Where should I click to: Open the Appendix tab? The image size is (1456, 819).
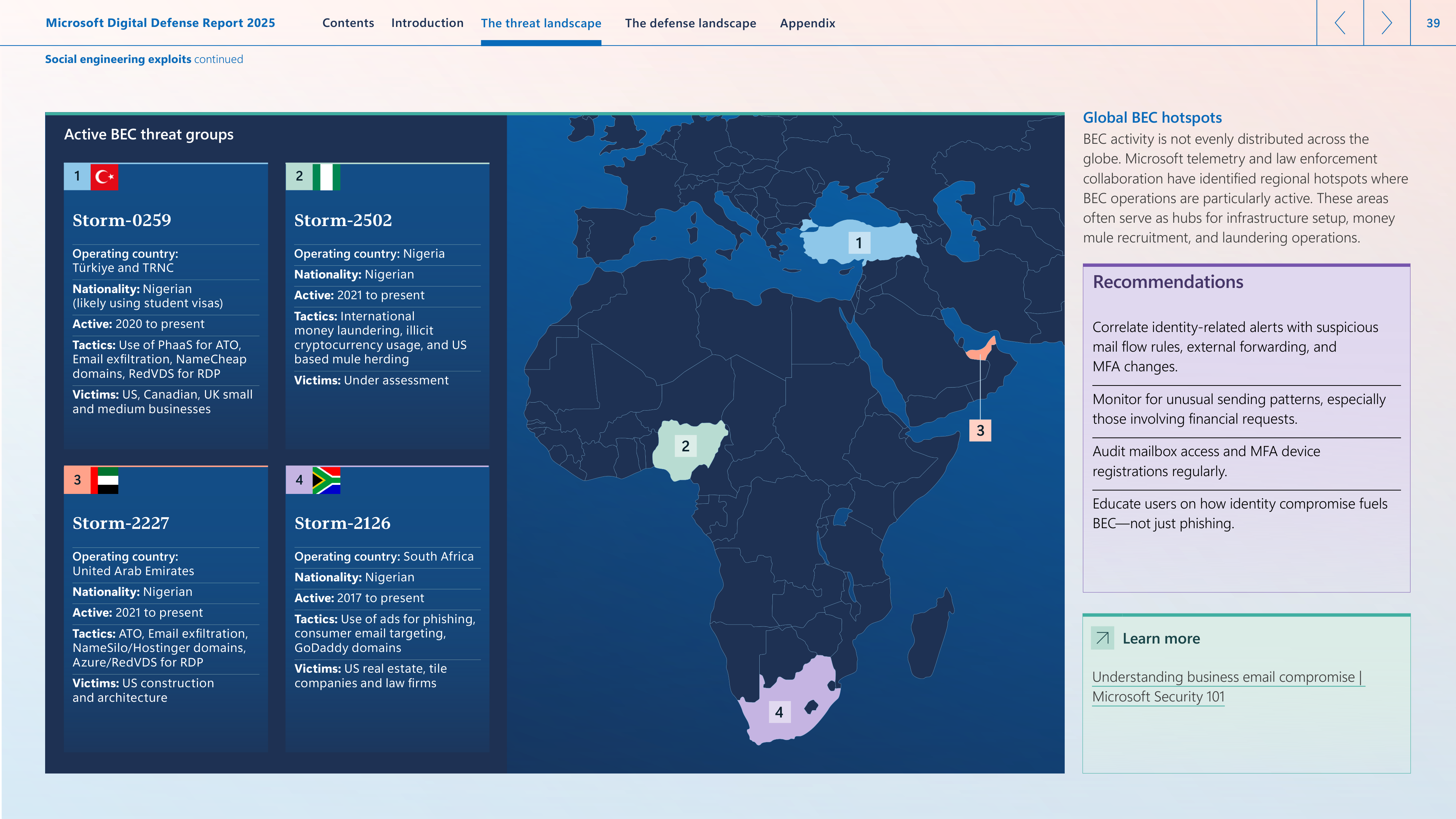click(x=808, y=23)
